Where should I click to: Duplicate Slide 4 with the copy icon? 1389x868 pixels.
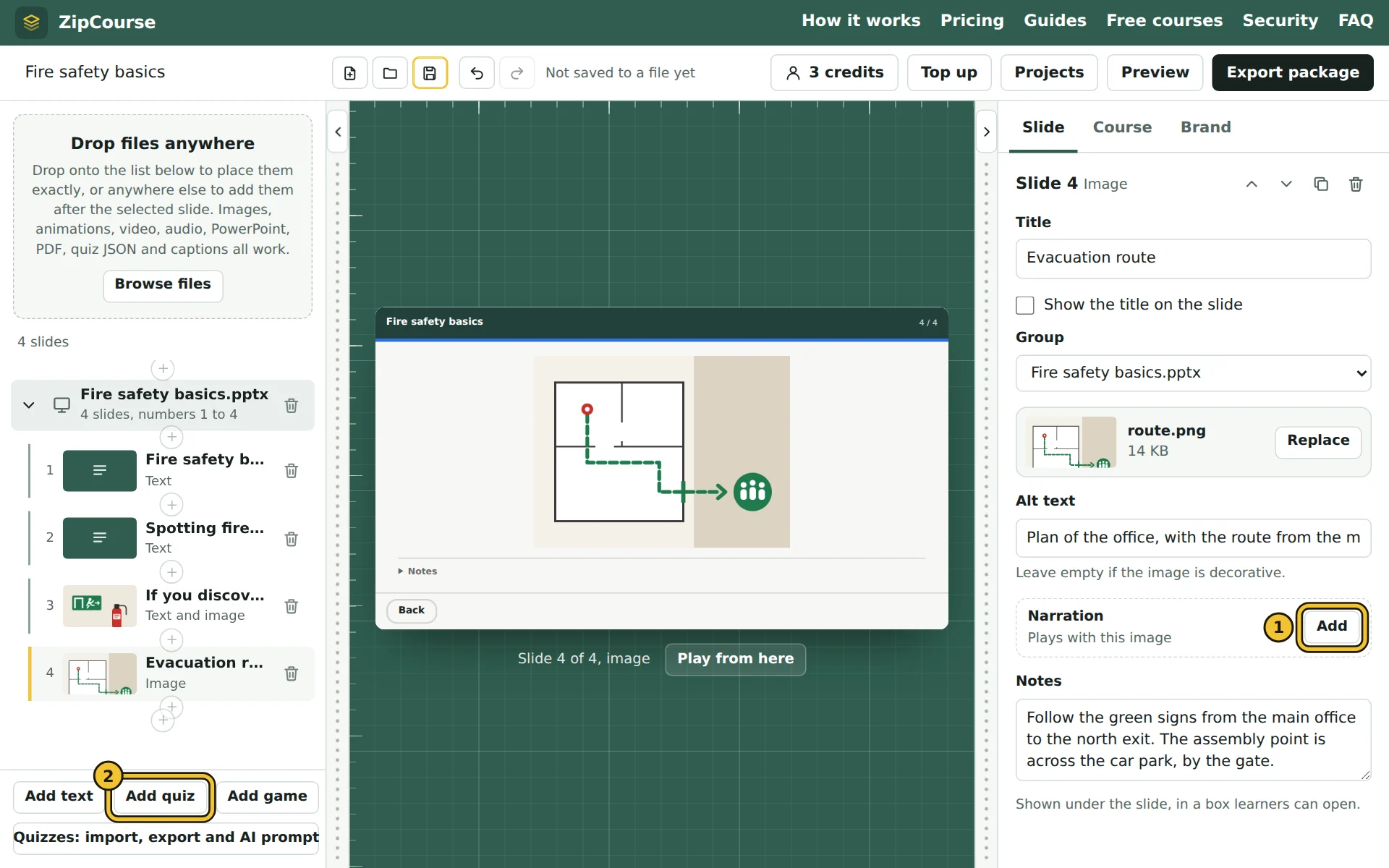coord(1321,184)
